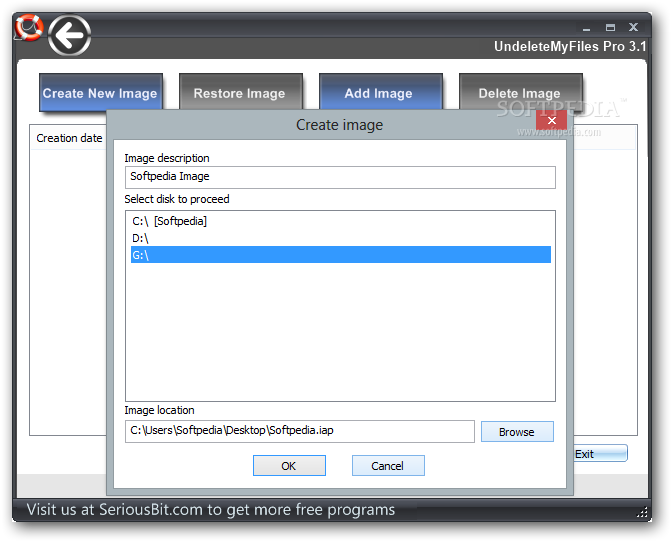Viewport: 672px width, 542px height.
Task: Close the Create image dialog
Action: [x=552, y=120]
